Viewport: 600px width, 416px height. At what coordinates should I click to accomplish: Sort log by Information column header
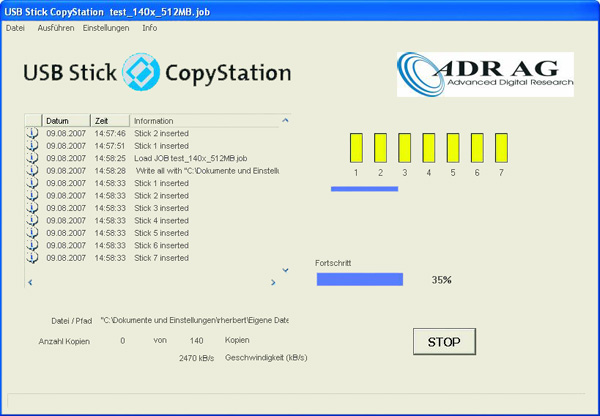click(205, 121)
